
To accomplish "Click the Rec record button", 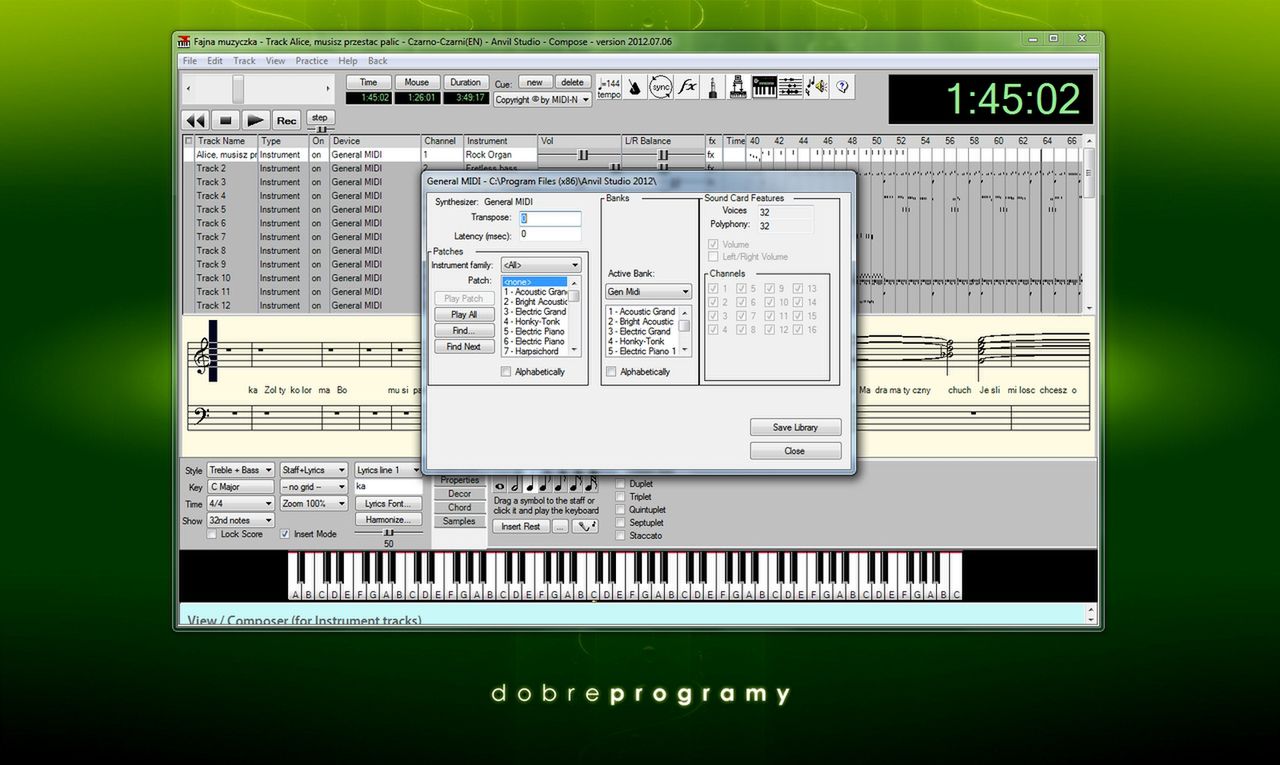I will (287, 120).
